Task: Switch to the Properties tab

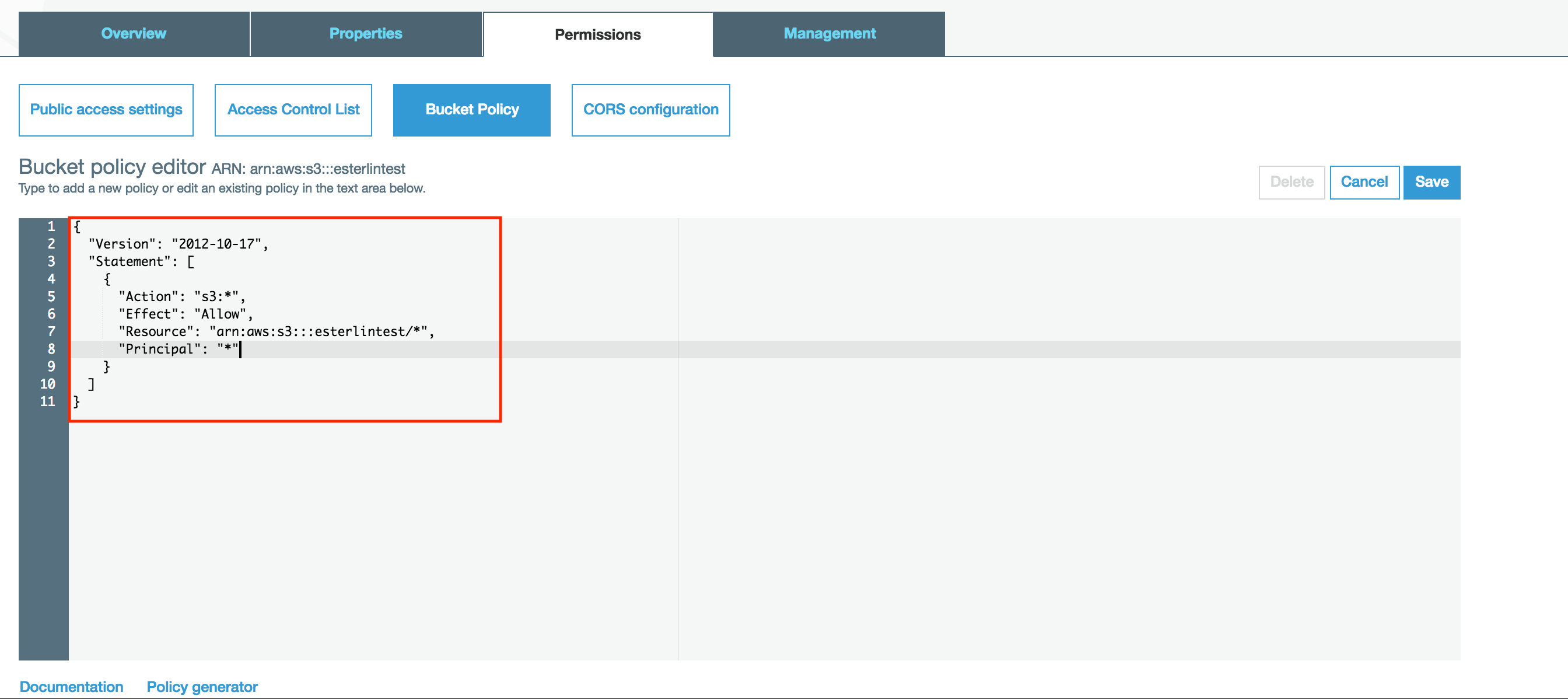Action: [x=365, y=34]
